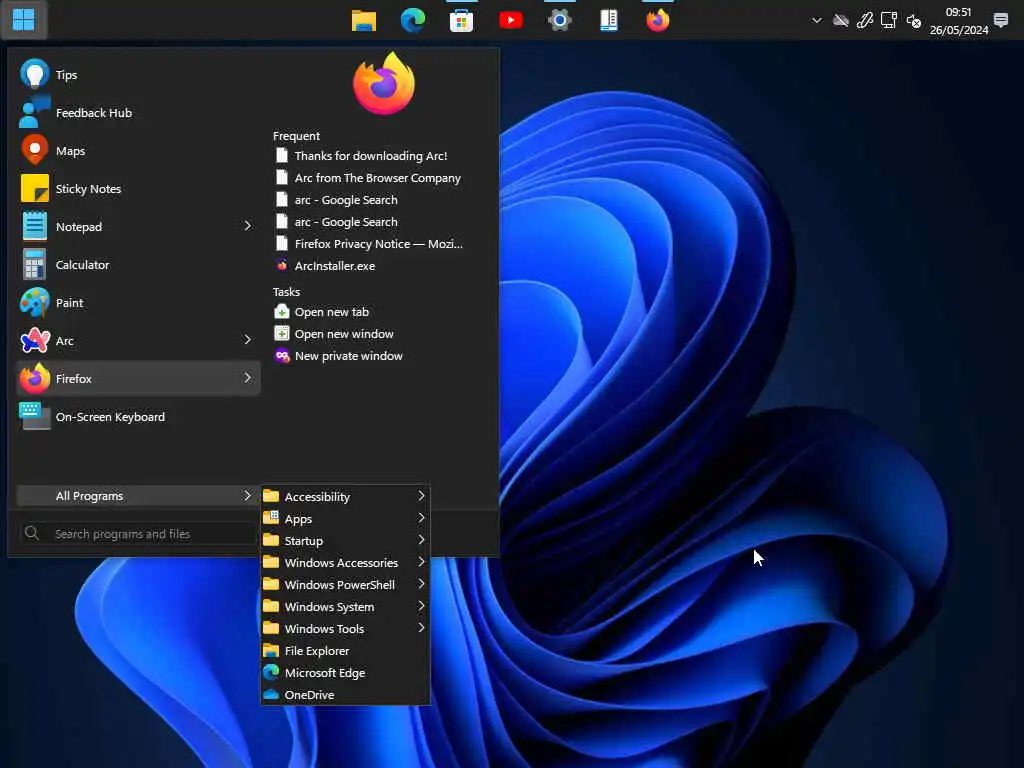Click the network display tray icon
This screenshot has width=1024, height=768.
coord(889,20)
